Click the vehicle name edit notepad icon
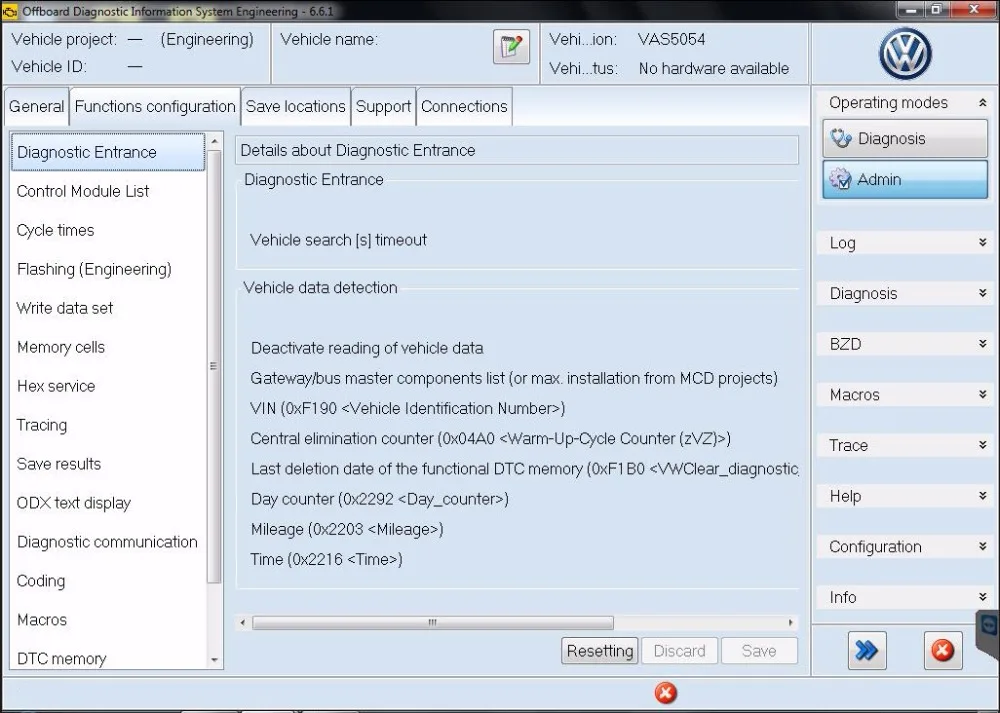This screenshot has height=713, width=1000. coord(511,47)
